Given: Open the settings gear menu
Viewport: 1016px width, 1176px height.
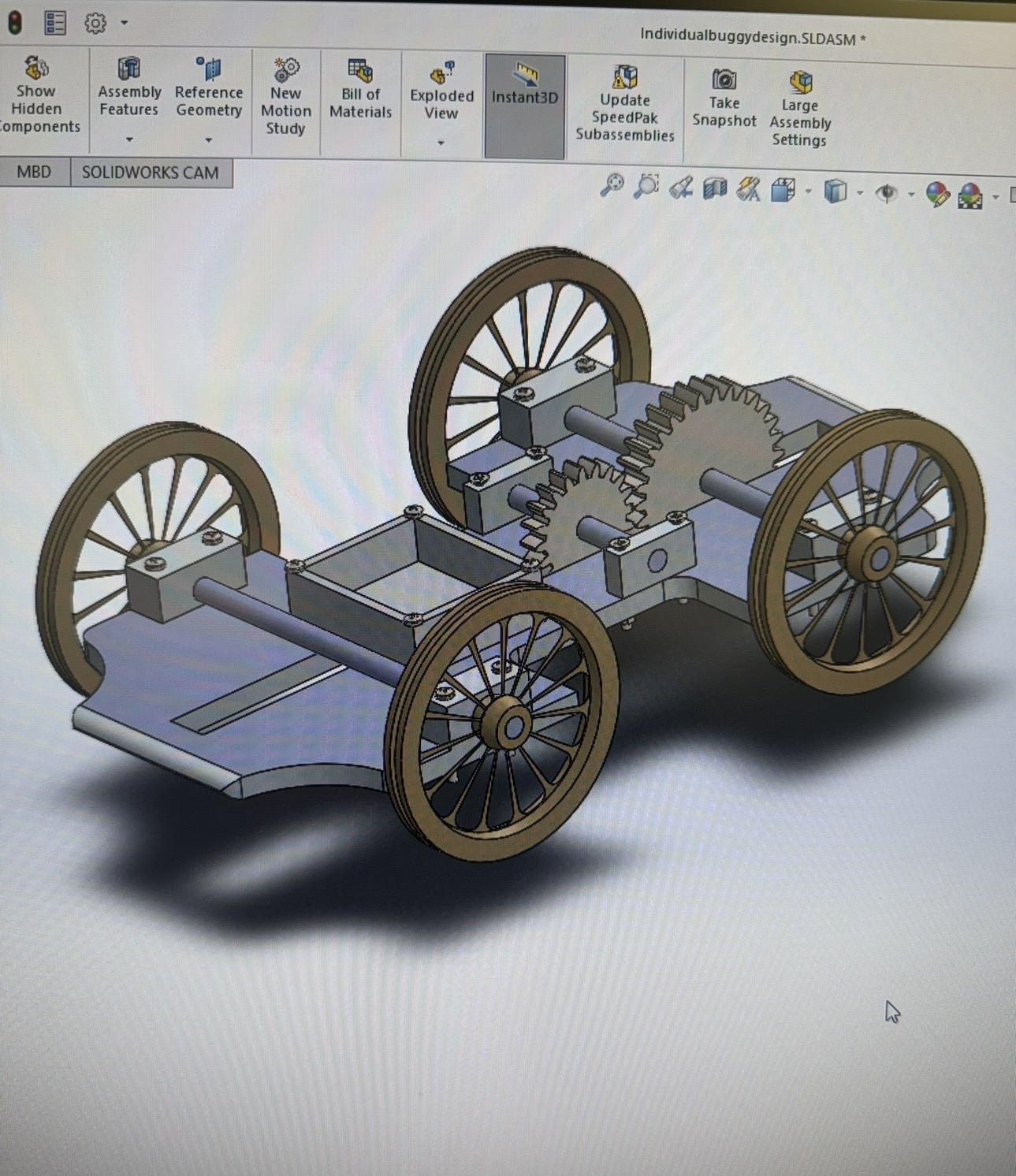Looking at the screenshot, I should pos(95,23).
